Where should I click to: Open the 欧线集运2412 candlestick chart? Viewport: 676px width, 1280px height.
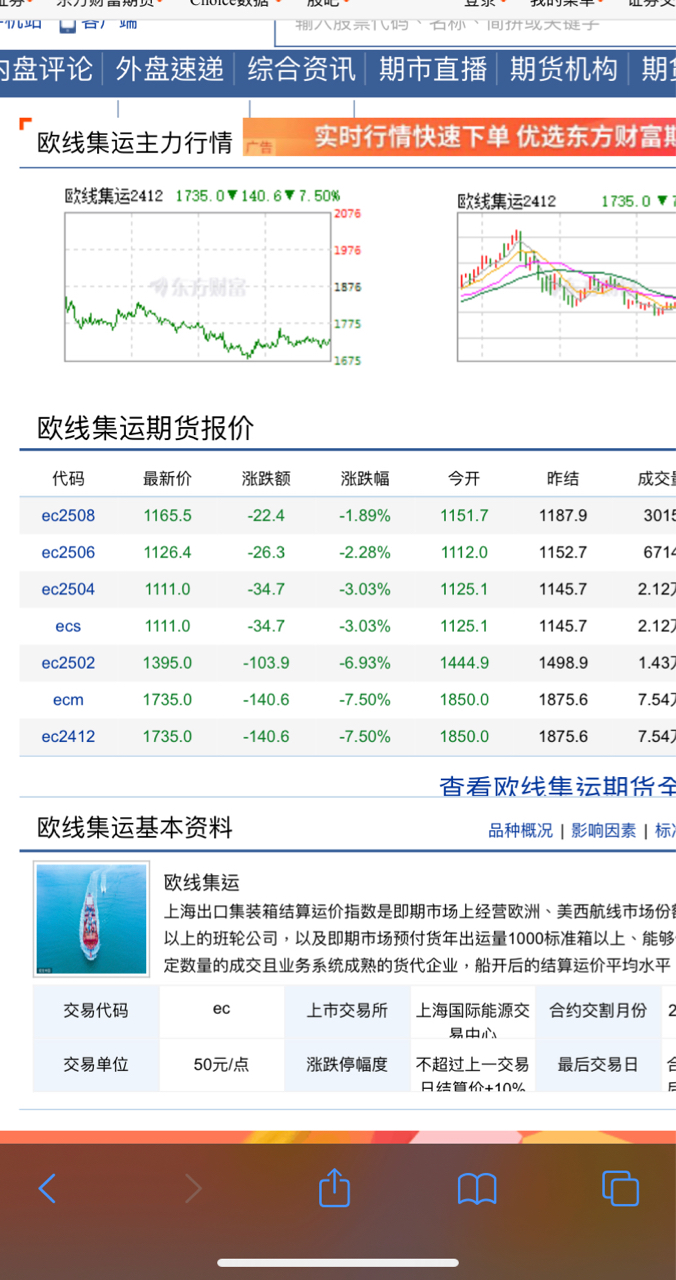567,286
